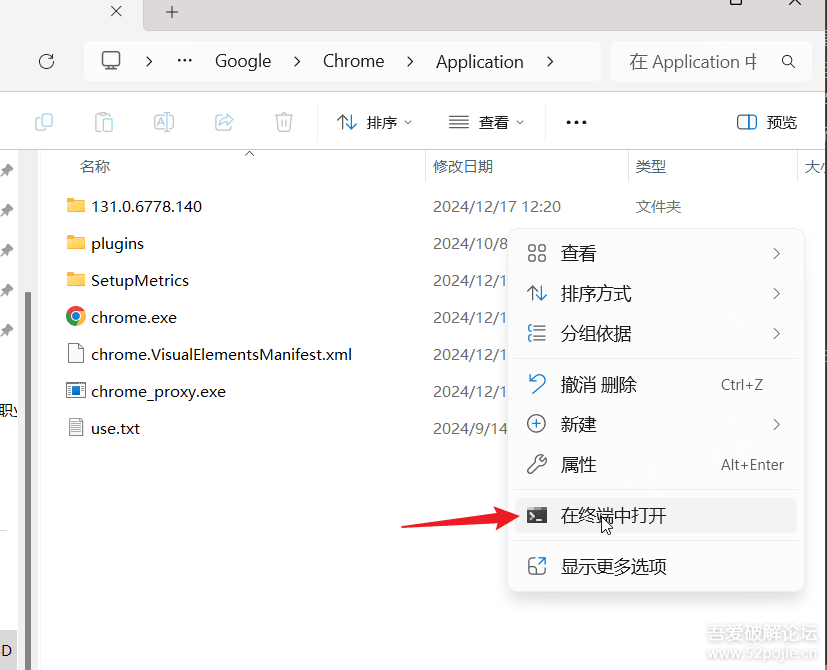Open the 排序方式 context menu submenu
The image size is (827, 670).
pyautogui.click(x=656, y=293)
